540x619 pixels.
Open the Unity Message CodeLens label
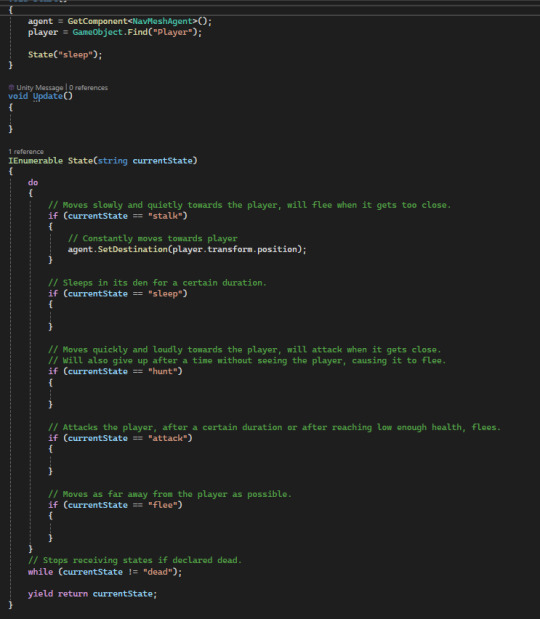(40, 88)
